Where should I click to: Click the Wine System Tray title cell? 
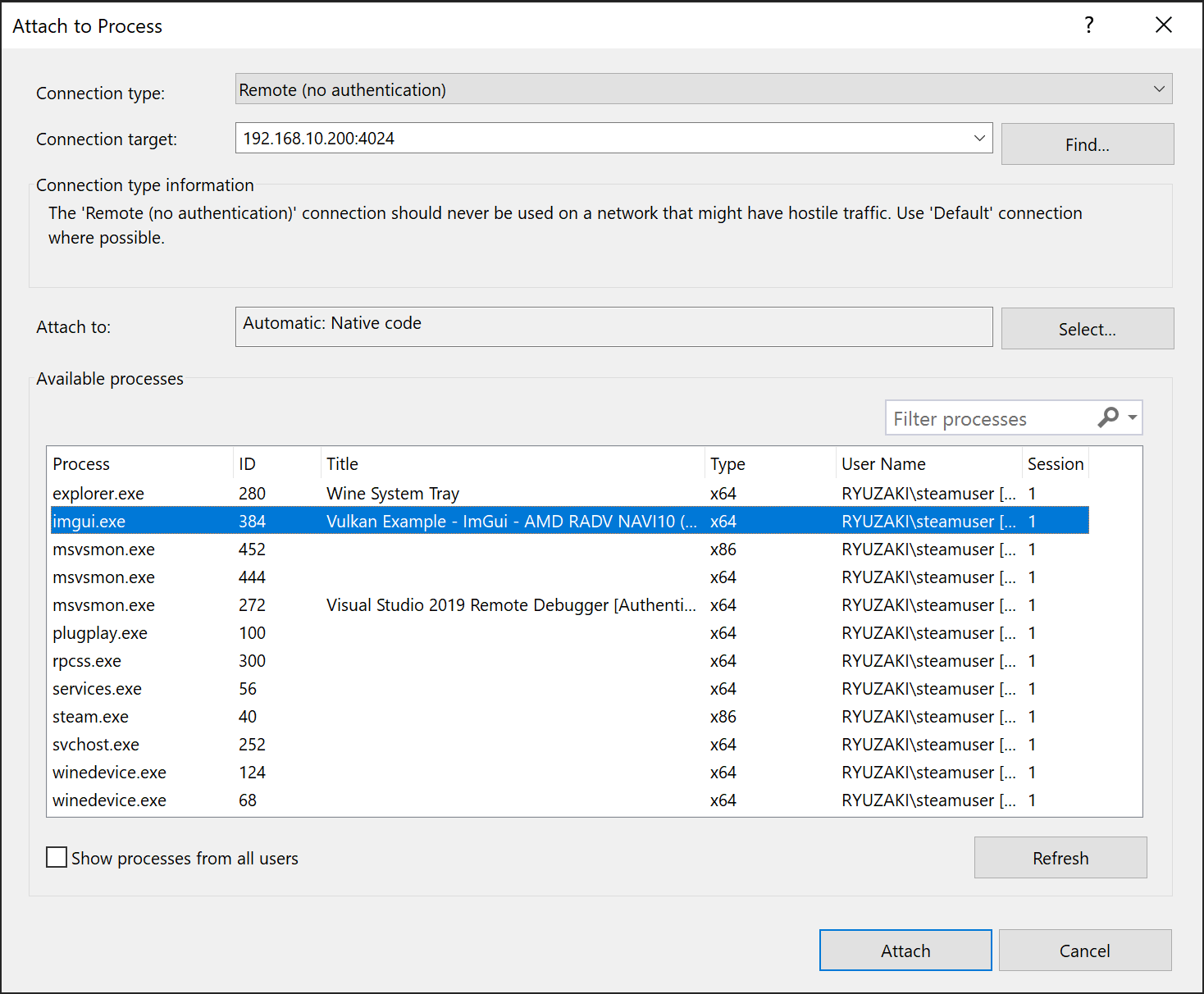pyautogui.click(x=393, y=494)
